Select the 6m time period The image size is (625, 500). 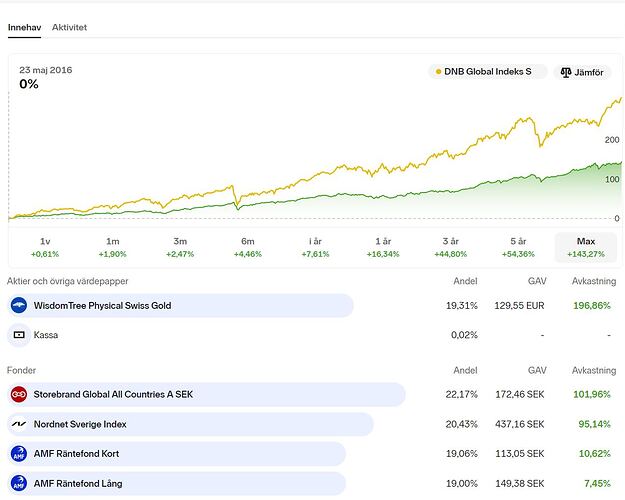coord(248,247)
